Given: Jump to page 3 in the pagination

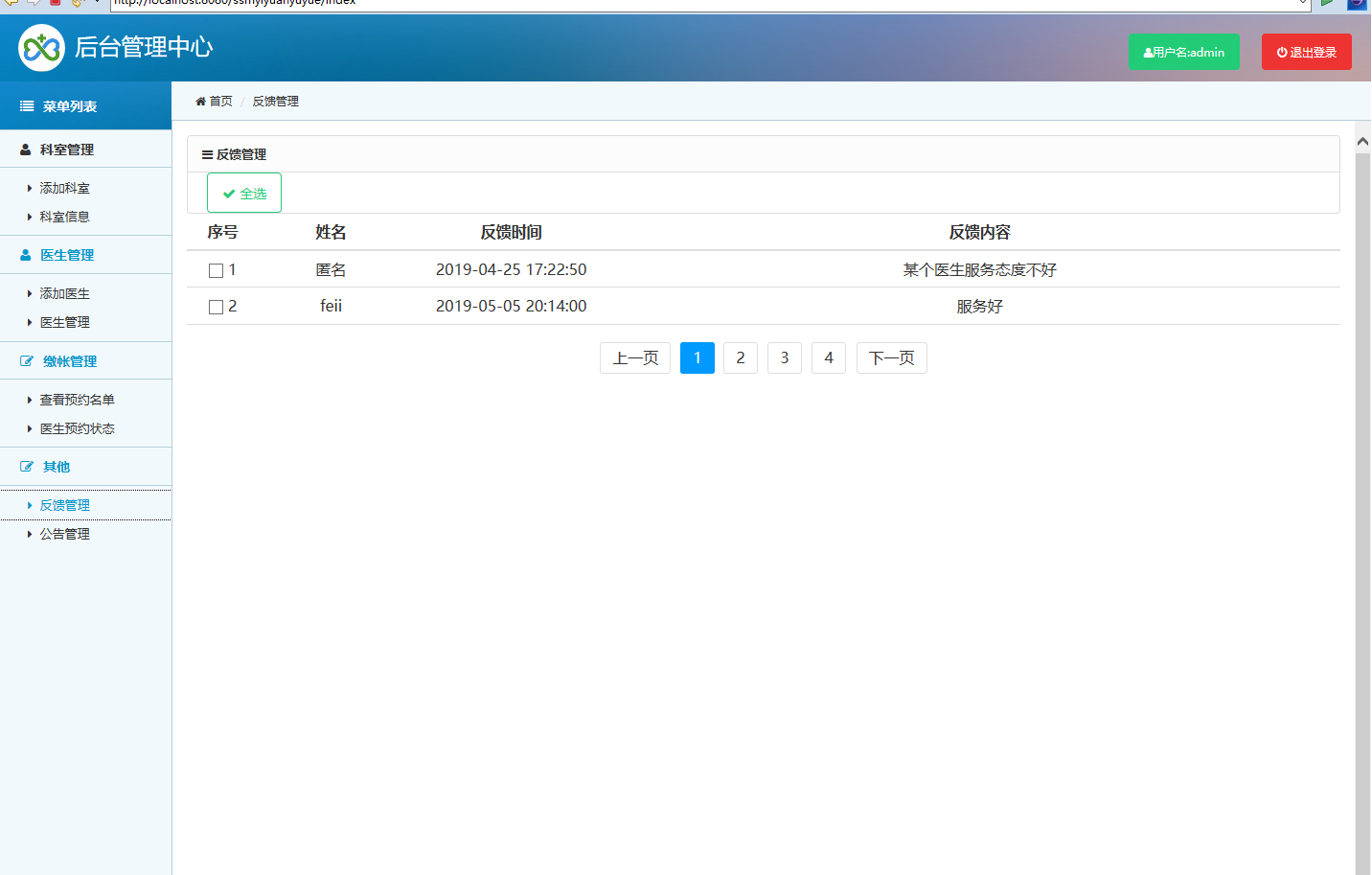Looking at the screenshot, I should [x=784, y=358].
